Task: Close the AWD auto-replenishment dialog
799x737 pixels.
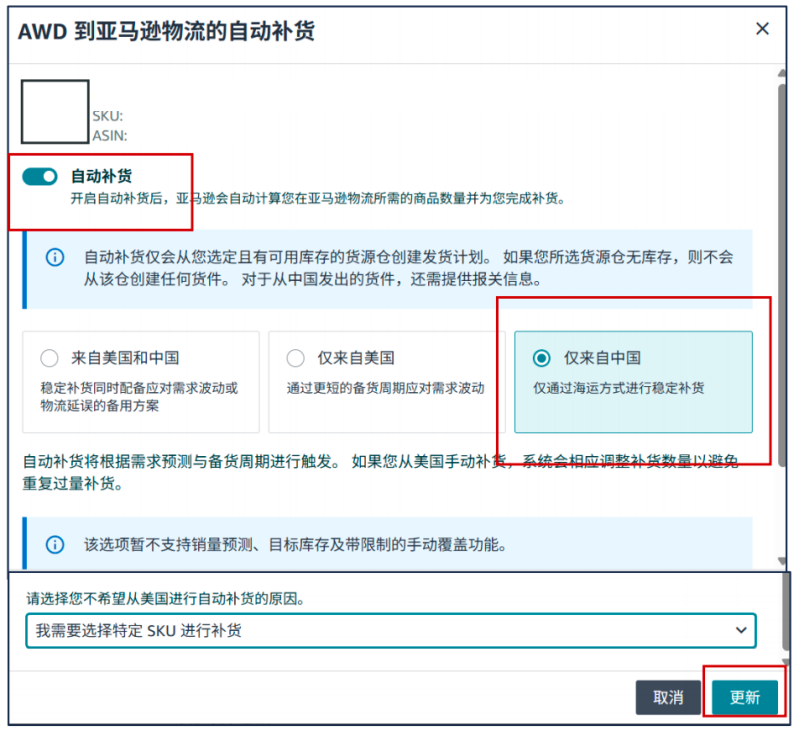Action: pyautogui.click(x=762, y=29)
